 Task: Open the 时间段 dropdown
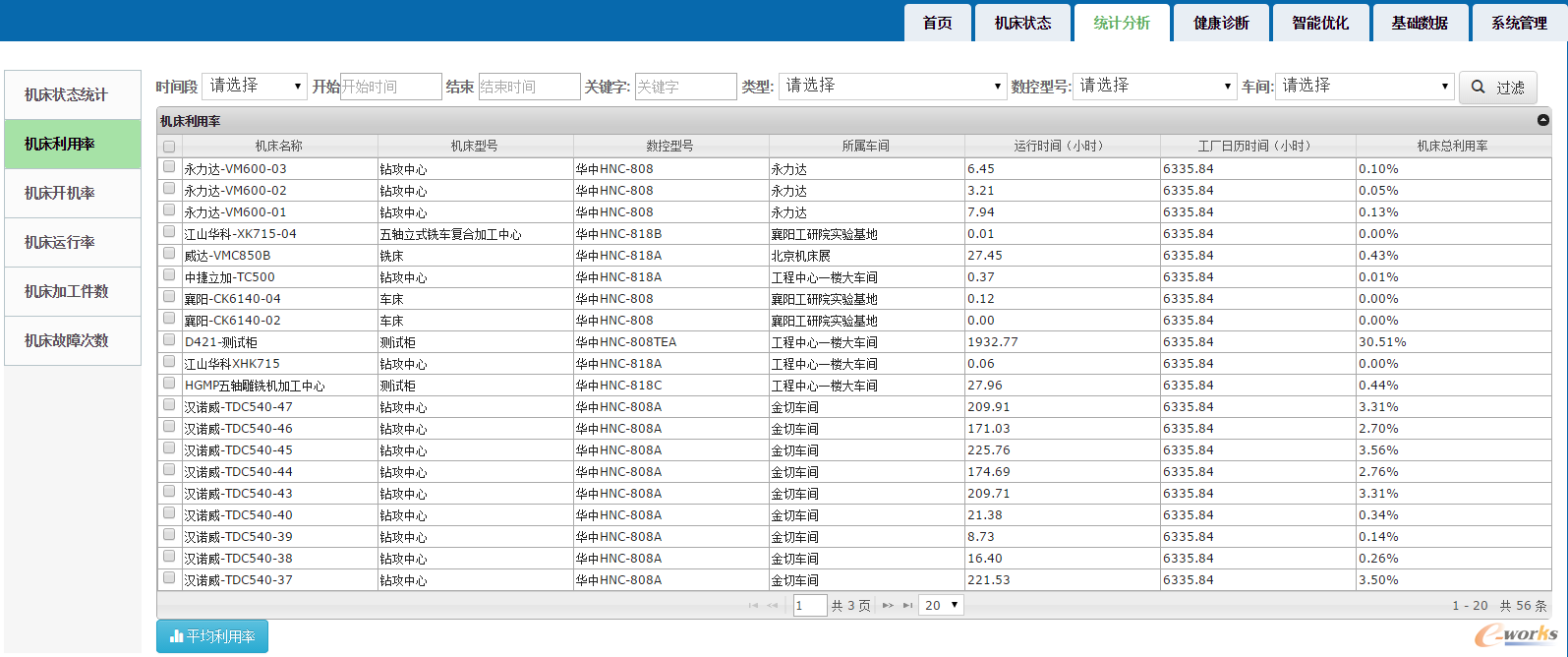coord(255,87)
